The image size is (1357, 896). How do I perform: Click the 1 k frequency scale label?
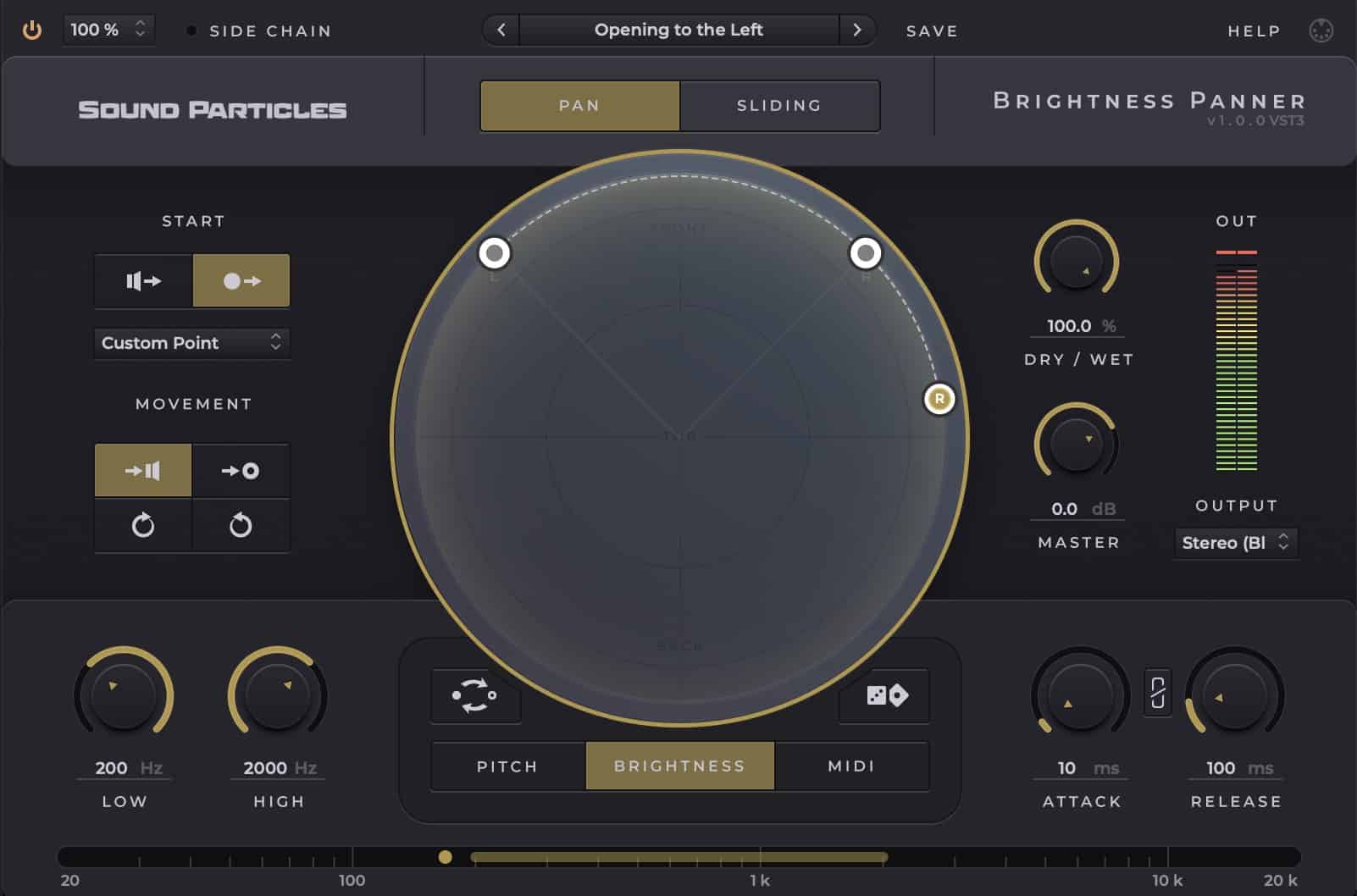(x=760, y=881)
